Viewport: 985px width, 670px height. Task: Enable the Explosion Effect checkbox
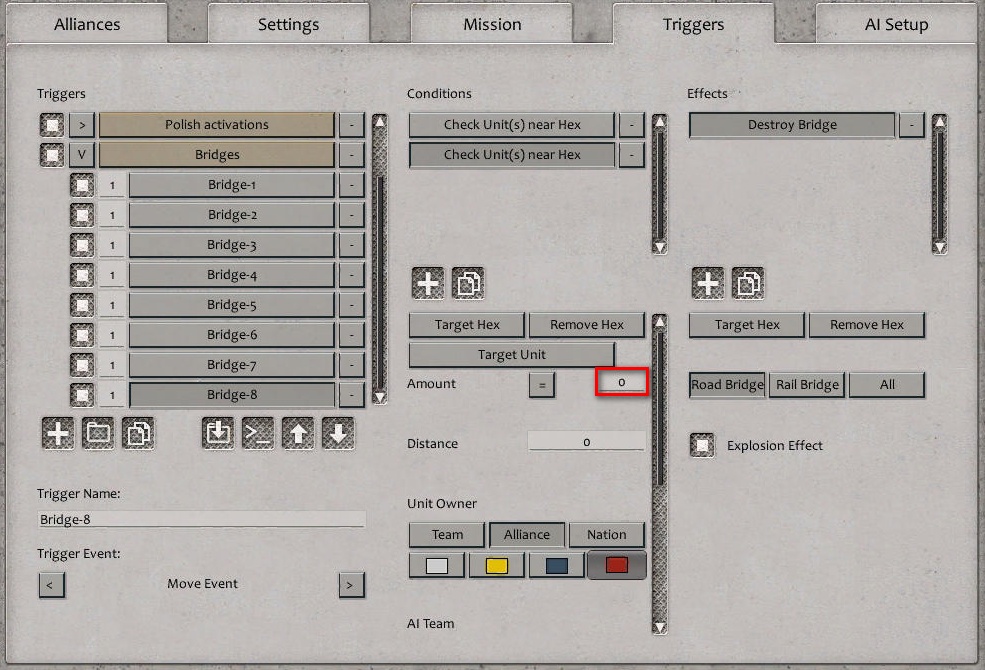pos(702,445)
